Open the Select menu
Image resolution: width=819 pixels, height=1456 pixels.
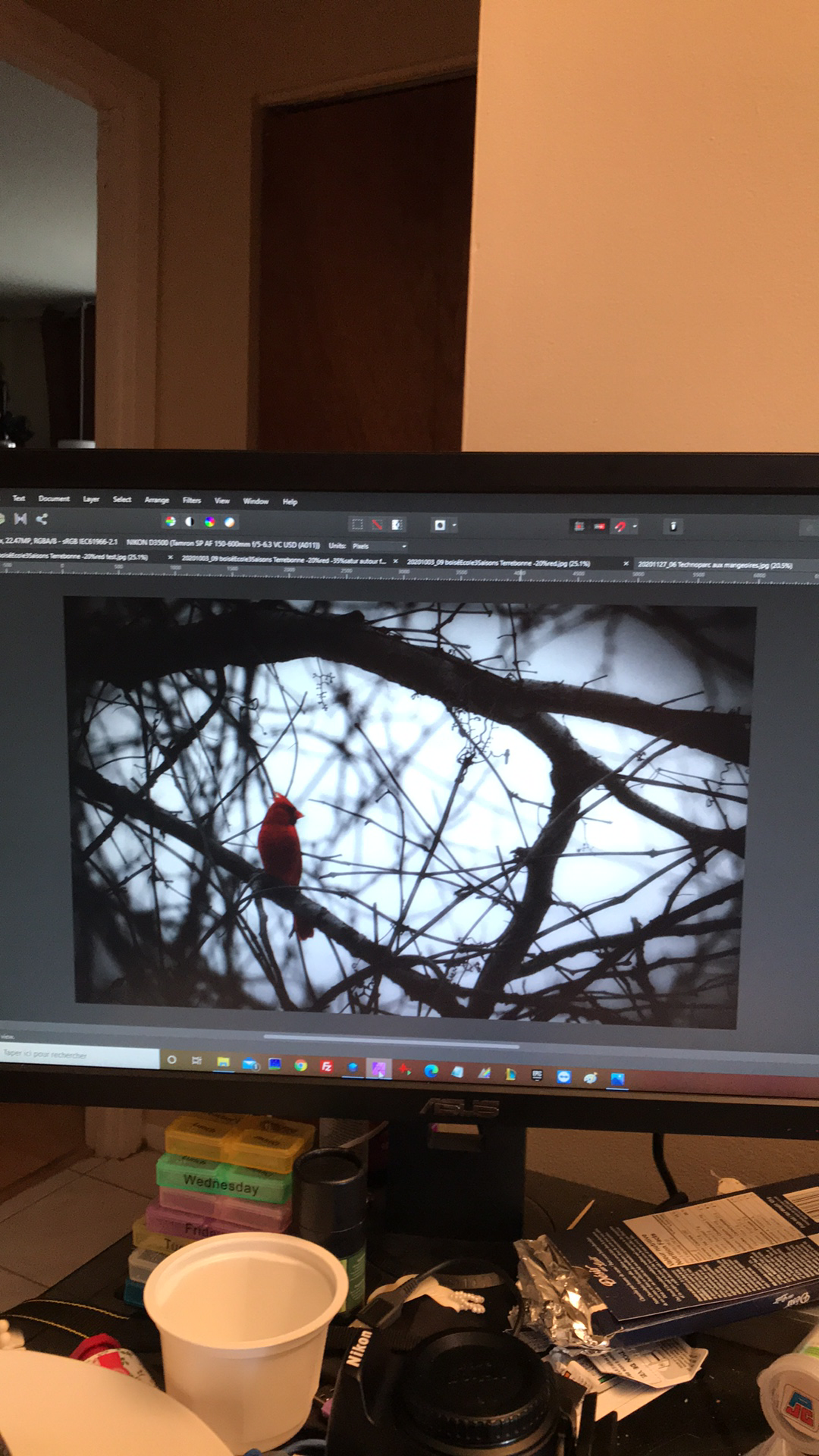click(x=122, y=499)
